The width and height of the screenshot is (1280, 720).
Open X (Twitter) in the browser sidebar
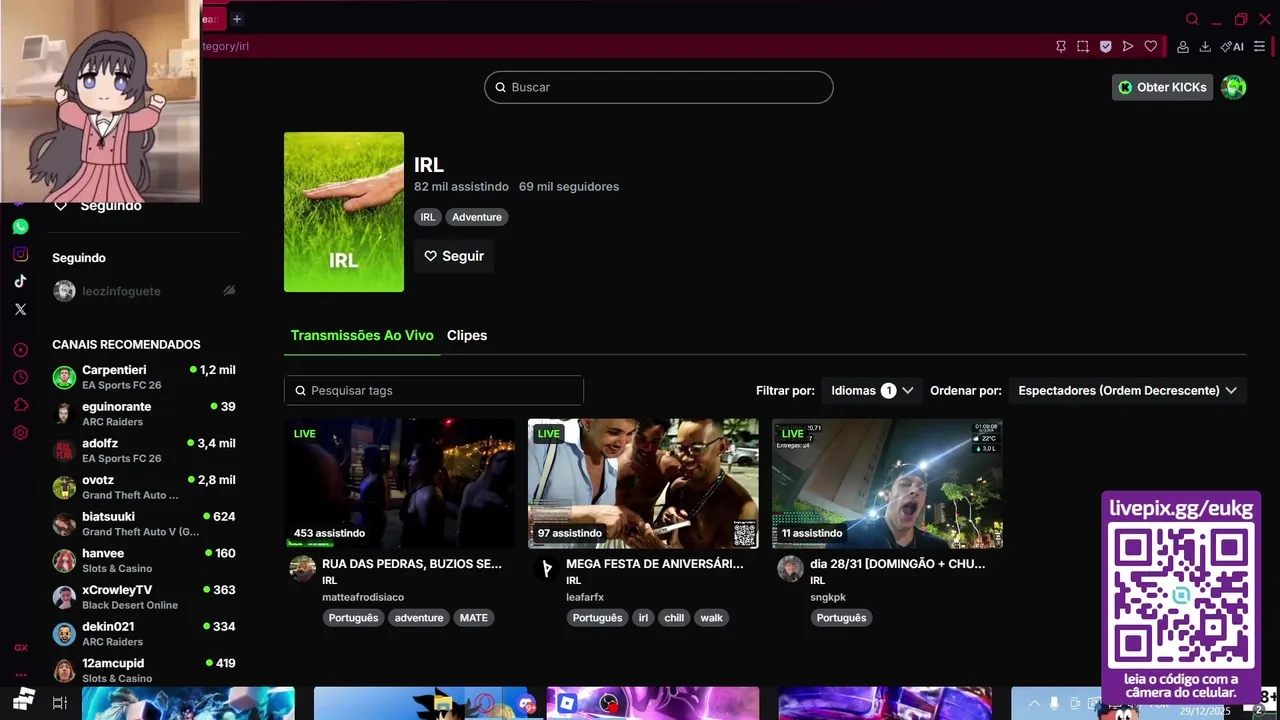(x=20, y=309)
